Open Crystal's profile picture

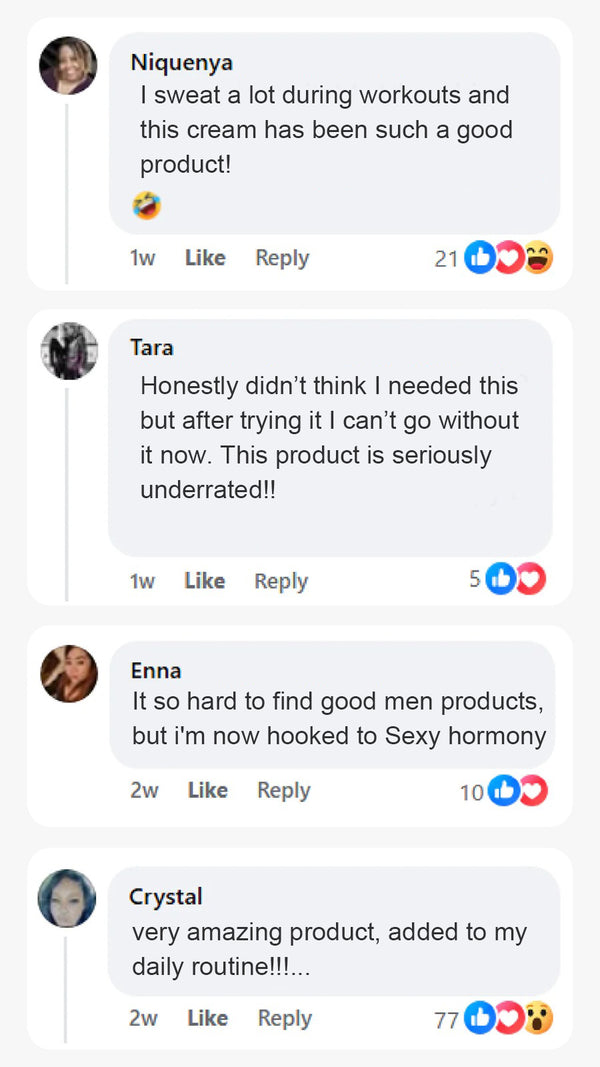tap(67, 897)
